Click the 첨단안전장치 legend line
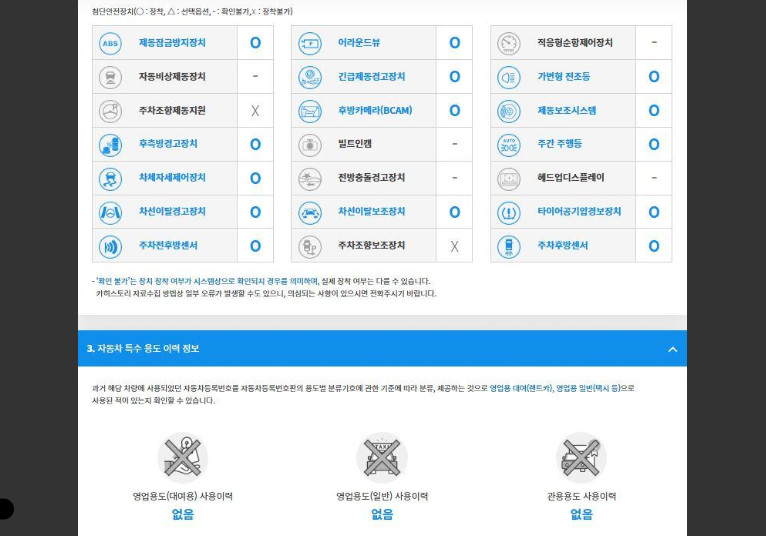The width and height of the screenshot is (766, 536). [x=192, y=11]
